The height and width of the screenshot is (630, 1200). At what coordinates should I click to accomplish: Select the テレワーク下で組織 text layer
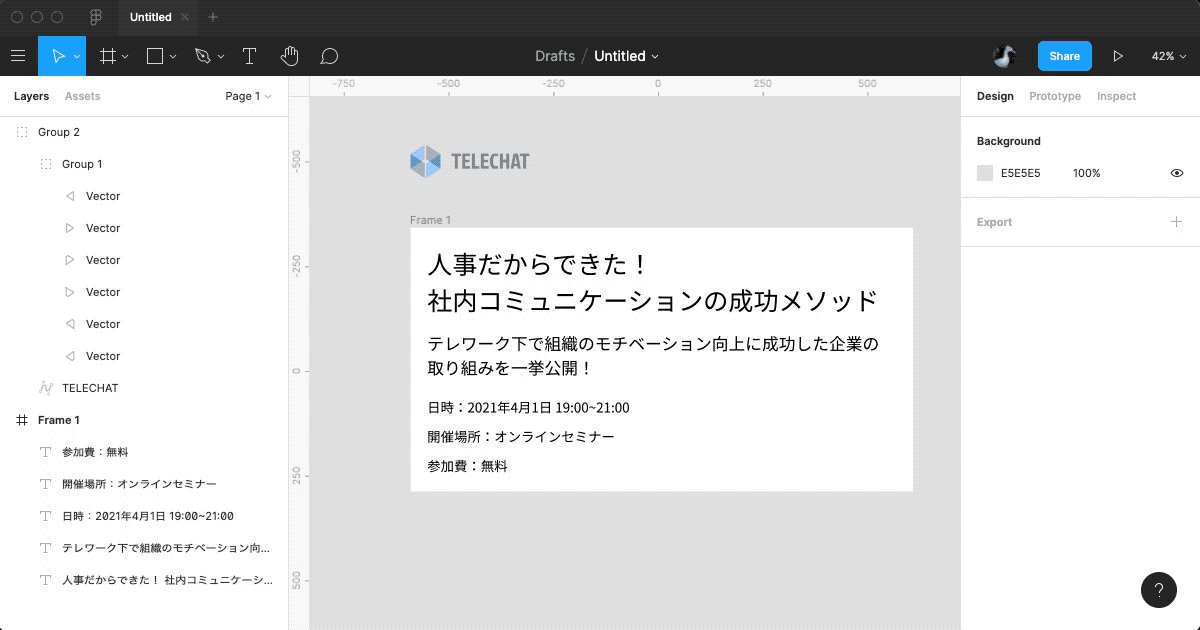144,548
